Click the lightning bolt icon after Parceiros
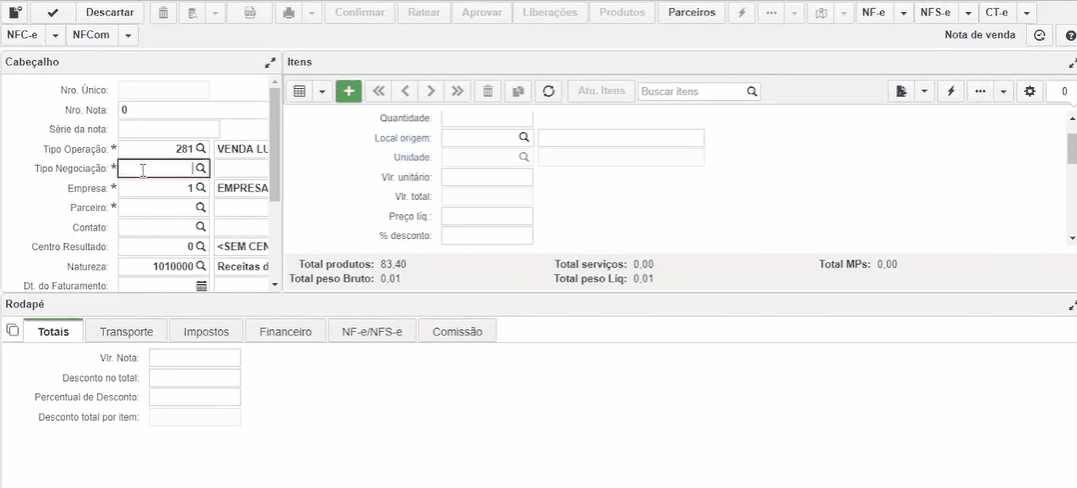The height and width of the screenshot is (488, 1077). (x=742, y=12)
